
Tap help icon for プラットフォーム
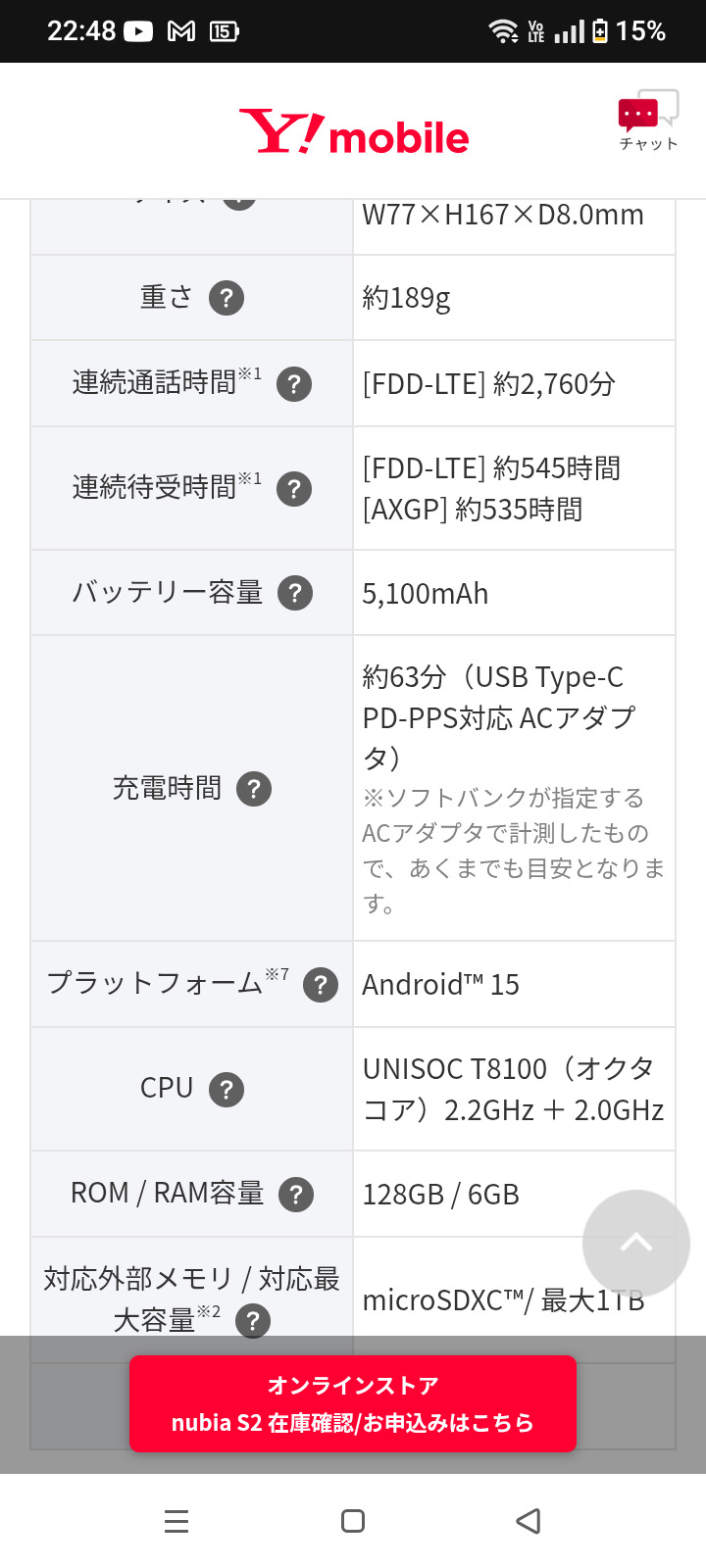click(x=321, y=985)
